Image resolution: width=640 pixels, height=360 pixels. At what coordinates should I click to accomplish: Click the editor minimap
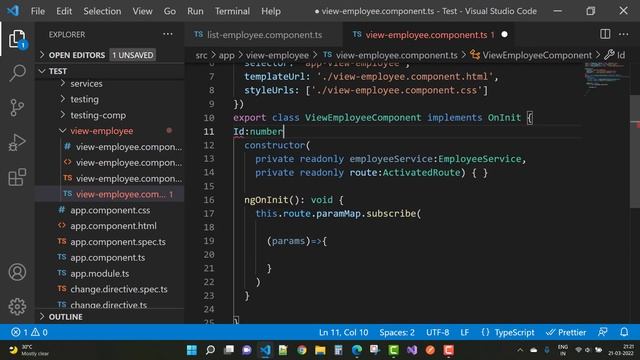pyautogui.click(x=606, y=78)
